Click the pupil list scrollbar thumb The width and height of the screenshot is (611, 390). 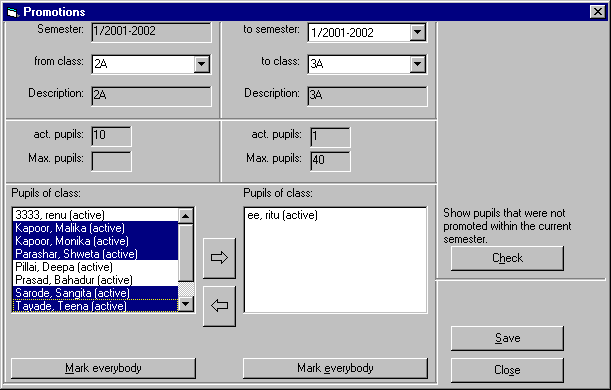tap(186, 252)
